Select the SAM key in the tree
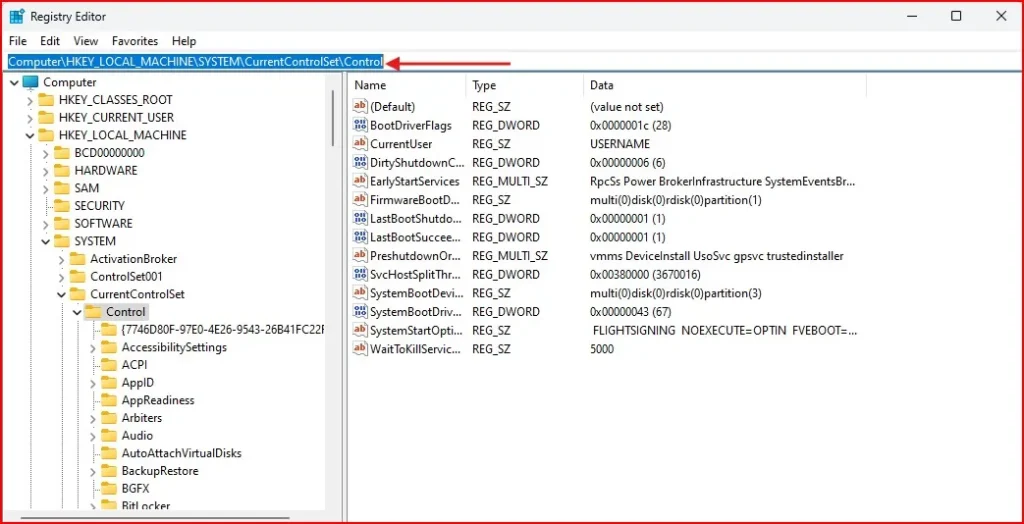This screenshot has height=524, width=1024. click(87, 188)
